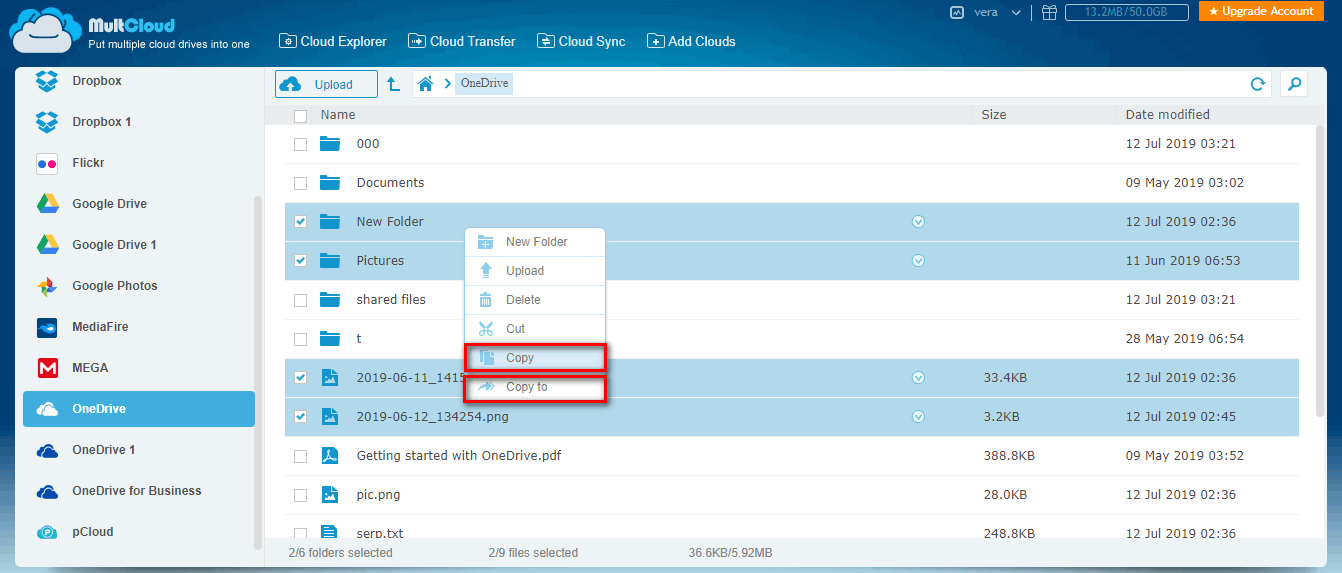Open 2019-06-12_134254.png row dropdown arrow
This screenshot has width=1342, height=573.
tap(918, 417)
